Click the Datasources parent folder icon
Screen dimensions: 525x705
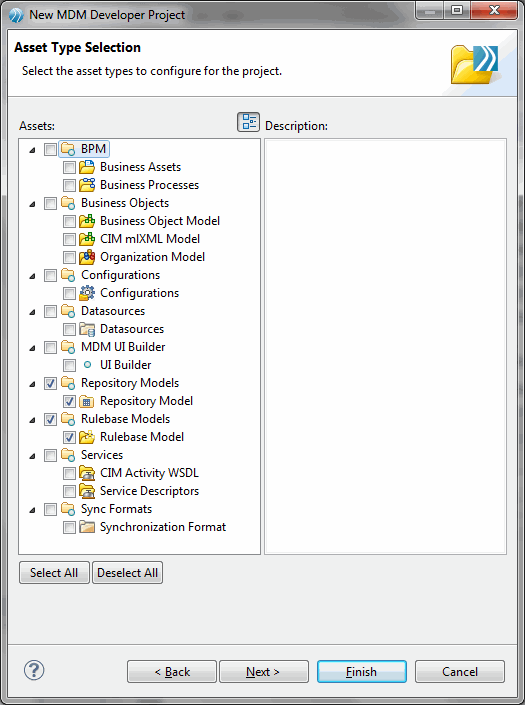pos(68,311)
